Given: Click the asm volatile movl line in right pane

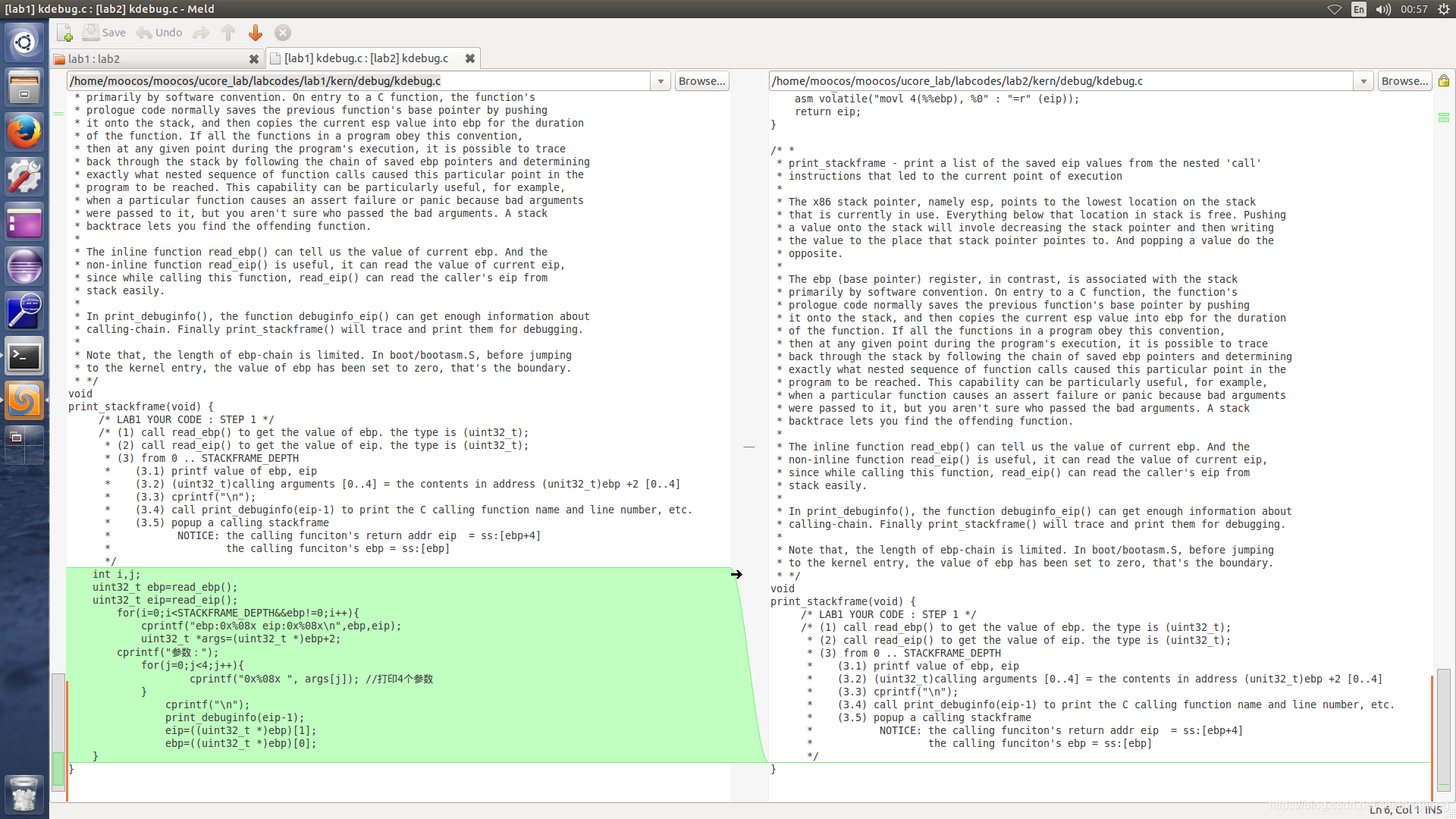Looking at the screenshot, I should (937, 99).
